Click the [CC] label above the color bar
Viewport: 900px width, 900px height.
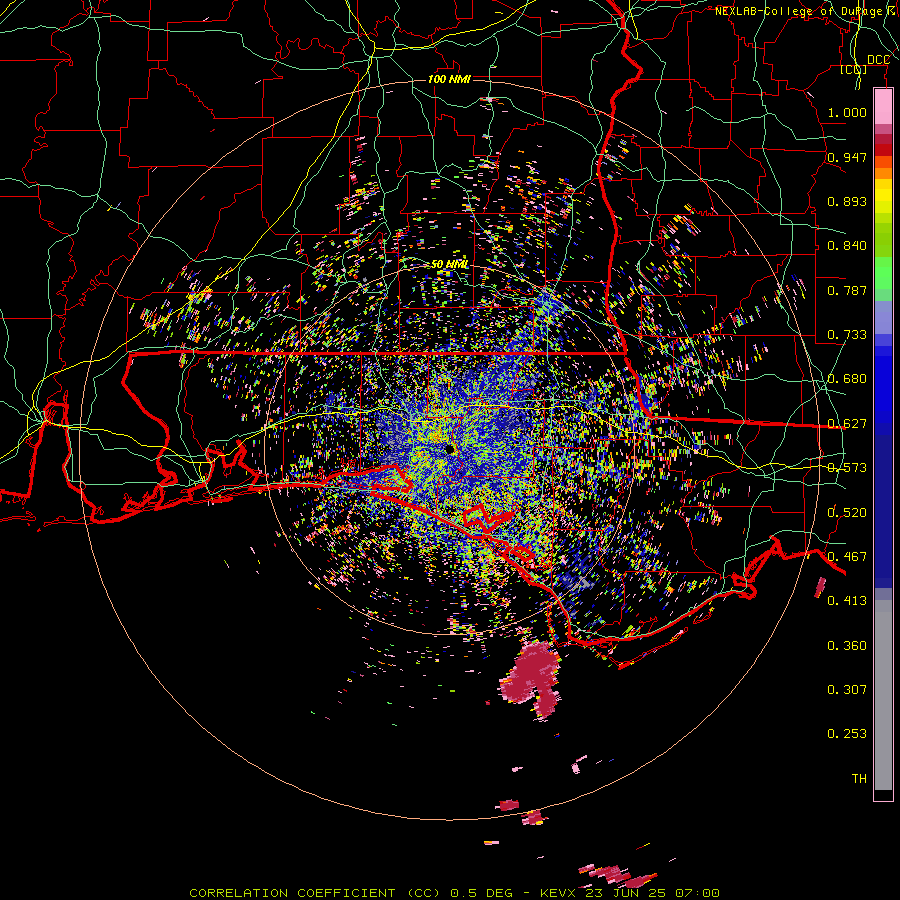tap(853, 69)
